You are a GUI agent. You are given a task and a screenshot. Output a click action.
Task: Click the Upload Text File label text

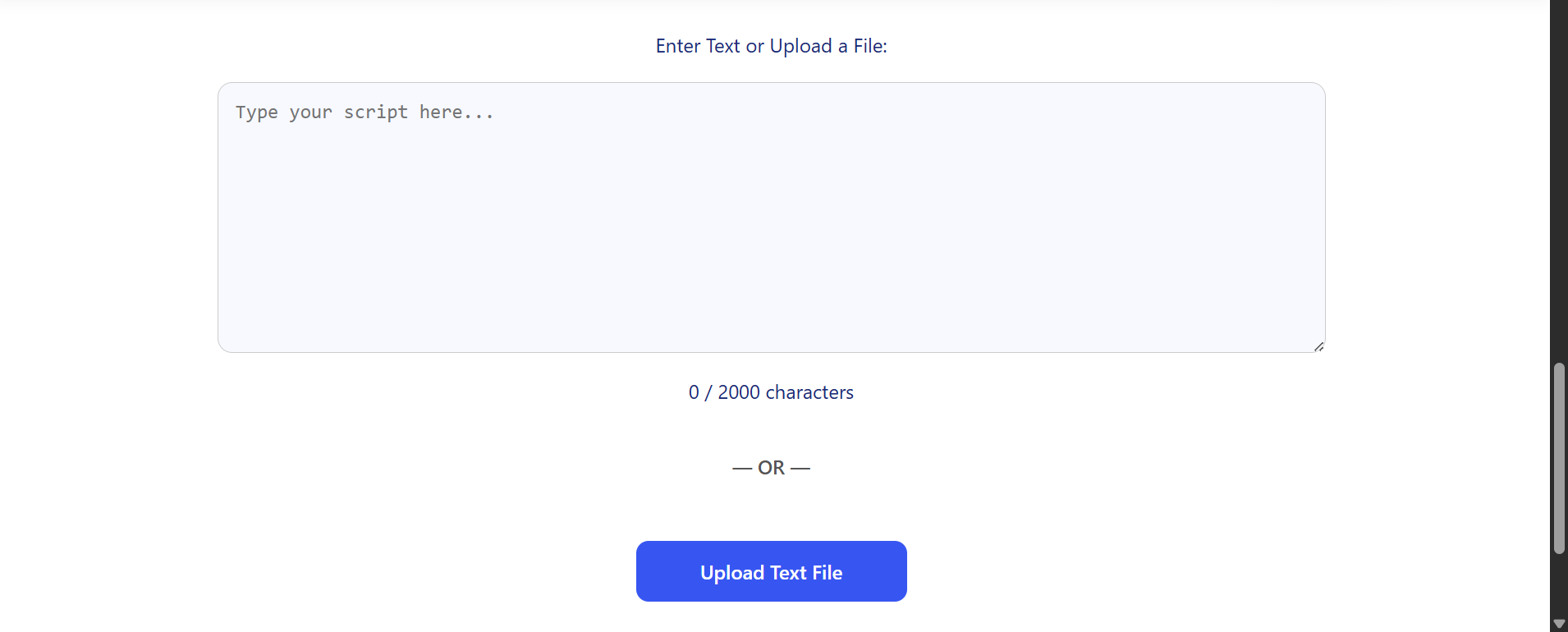coord(770,572)
